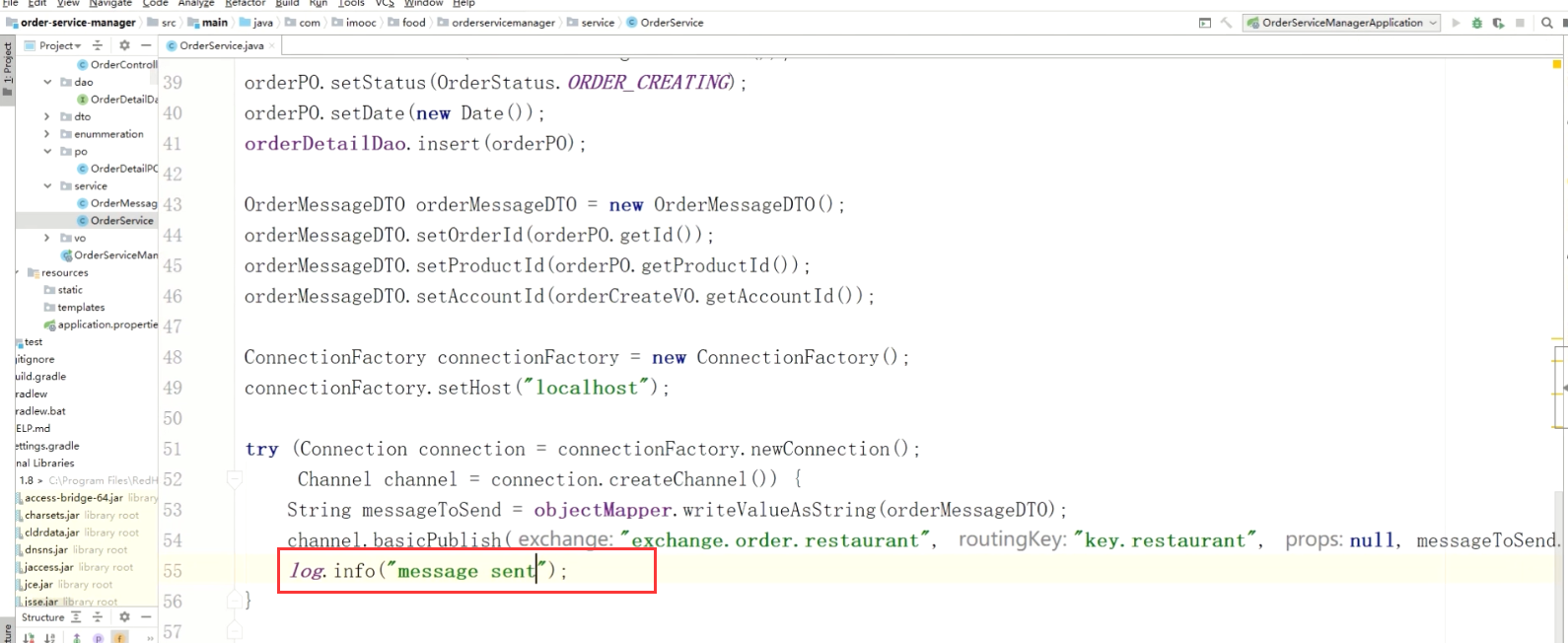This screenshot has height=643, width=1568.
Task: Select OrderService class in project tree
Action: [x=115, y=220]
